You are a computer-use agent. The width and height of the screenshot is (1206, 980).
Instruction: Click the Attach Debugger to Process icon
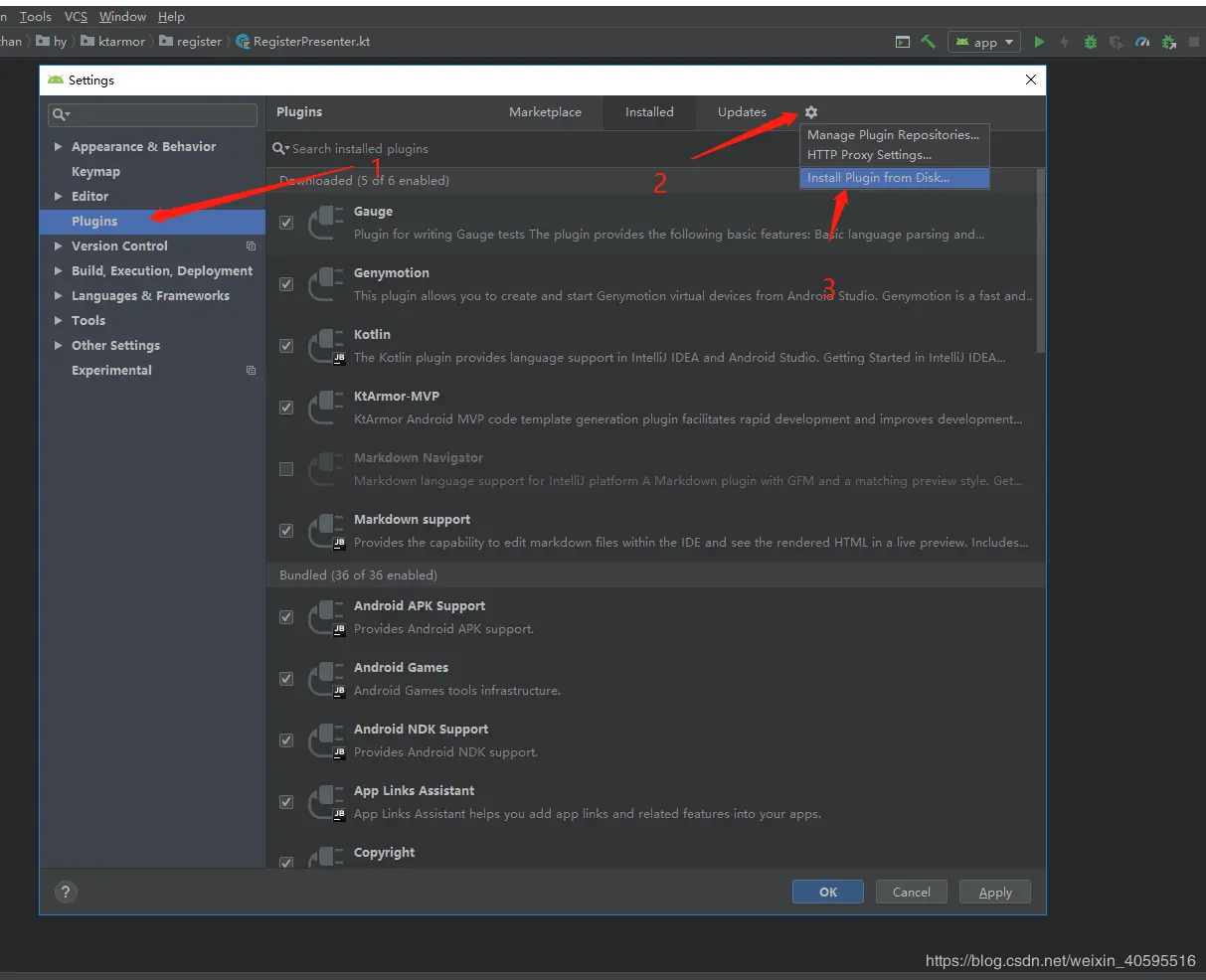1168,42
